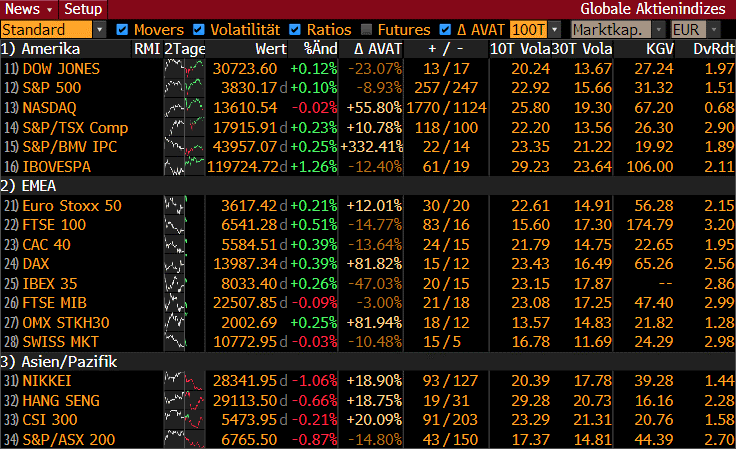Screen dimensions: 736x449
Task: Open S&P 500 2-day sparkline chart
Action: tap(184, 88)
